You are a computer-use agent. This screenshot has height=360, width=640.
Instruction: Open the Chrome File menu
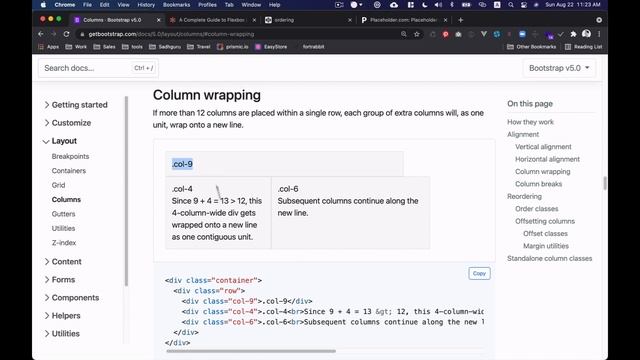(87, 5)
